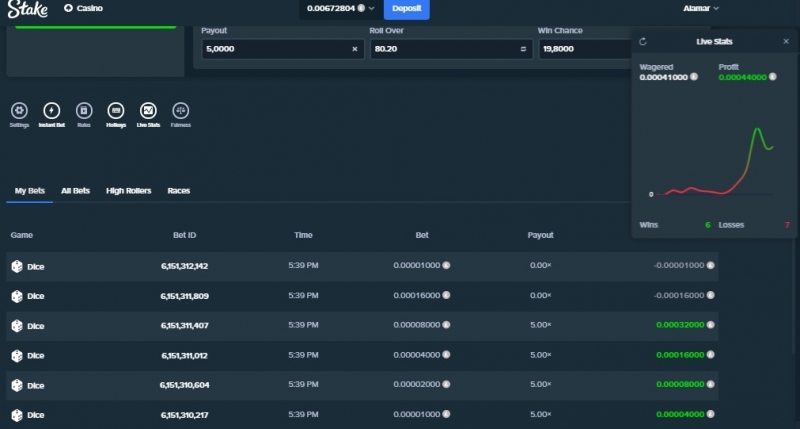Click the Stake logo

(28, 9)
